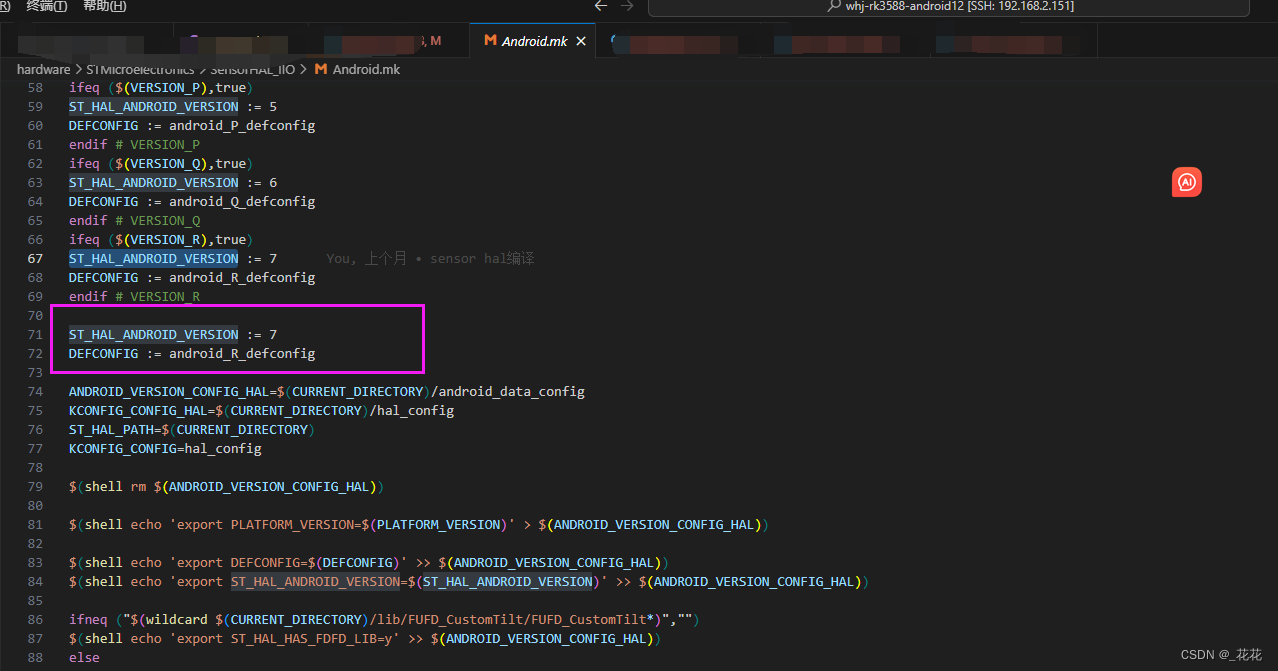Expand the chevron after SensorHAL_IIO breadcrumb
The height and width of the screenshot is (671, 1278).
pyautogui.click(x=303, y=69)
